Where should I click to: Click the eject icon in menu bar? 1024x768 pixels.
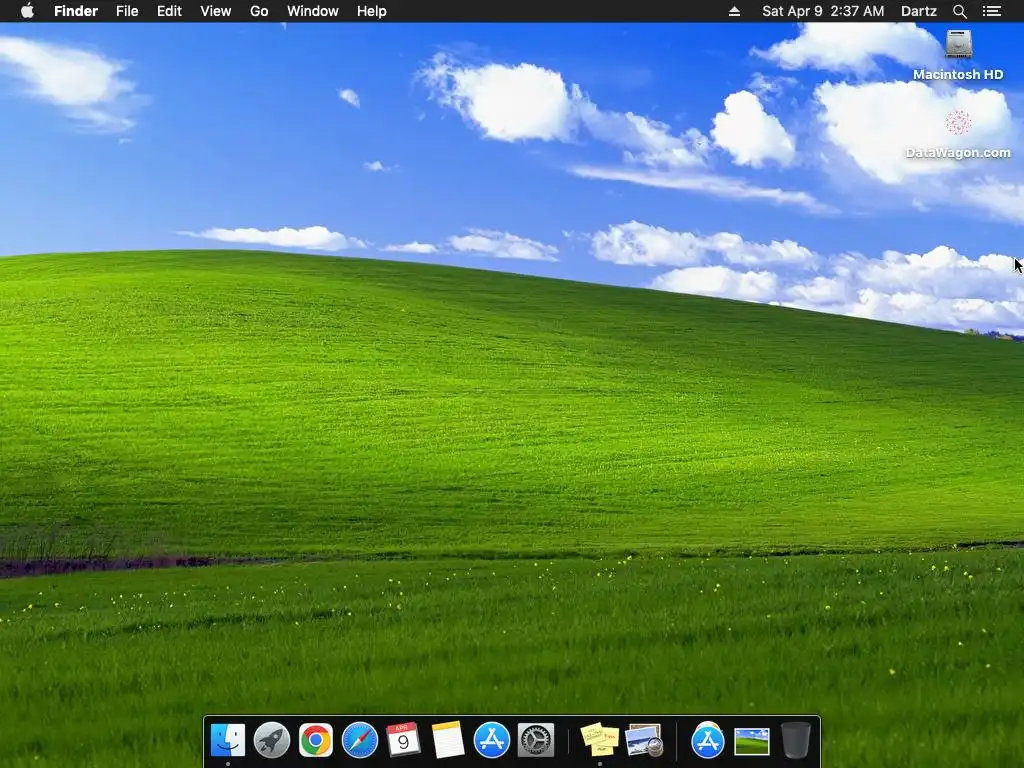(x=734, y=11)
